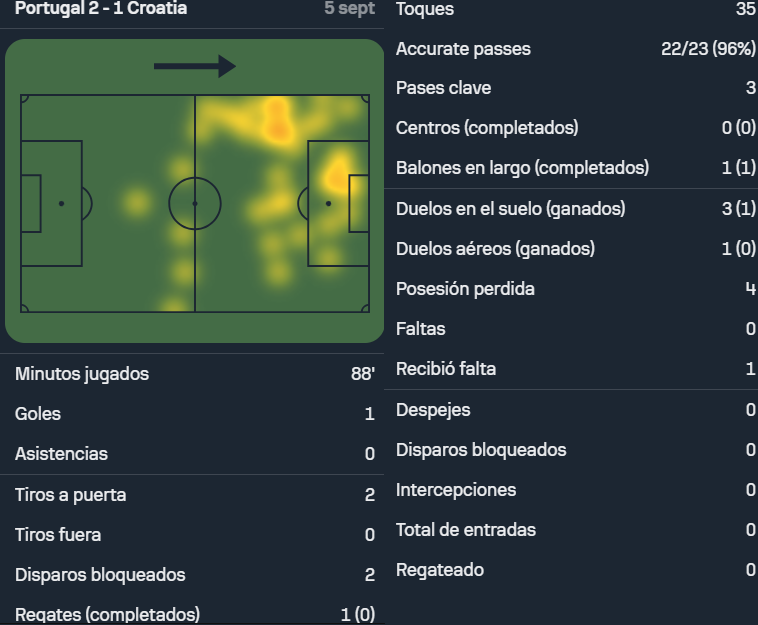Viewport: 758px width, 625px height.
Task: Click the attack direction arrow icon
Action: click(x=195, y=66)
